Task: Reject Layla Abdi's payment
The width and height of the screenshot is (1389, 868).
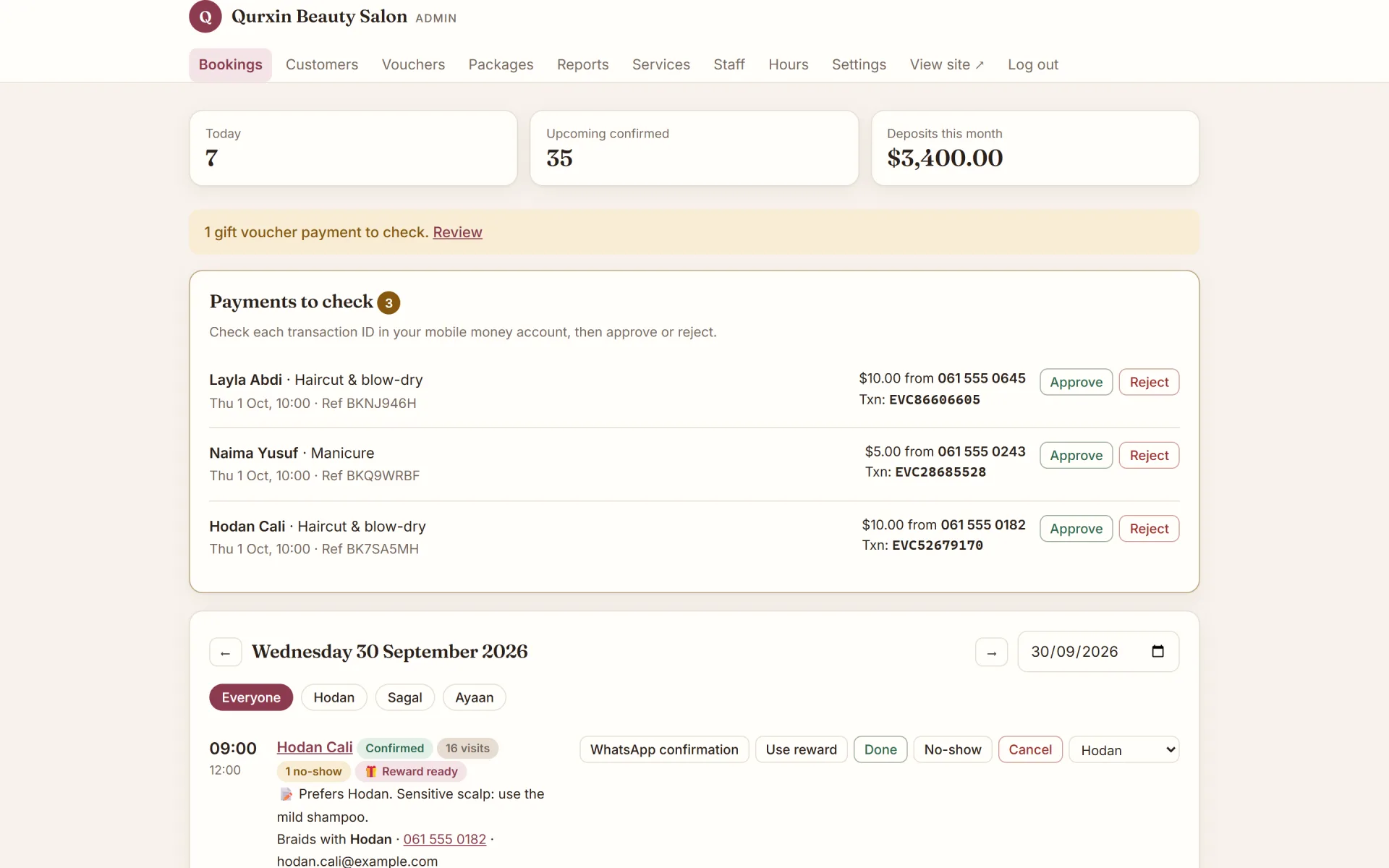Action: 1149,382
